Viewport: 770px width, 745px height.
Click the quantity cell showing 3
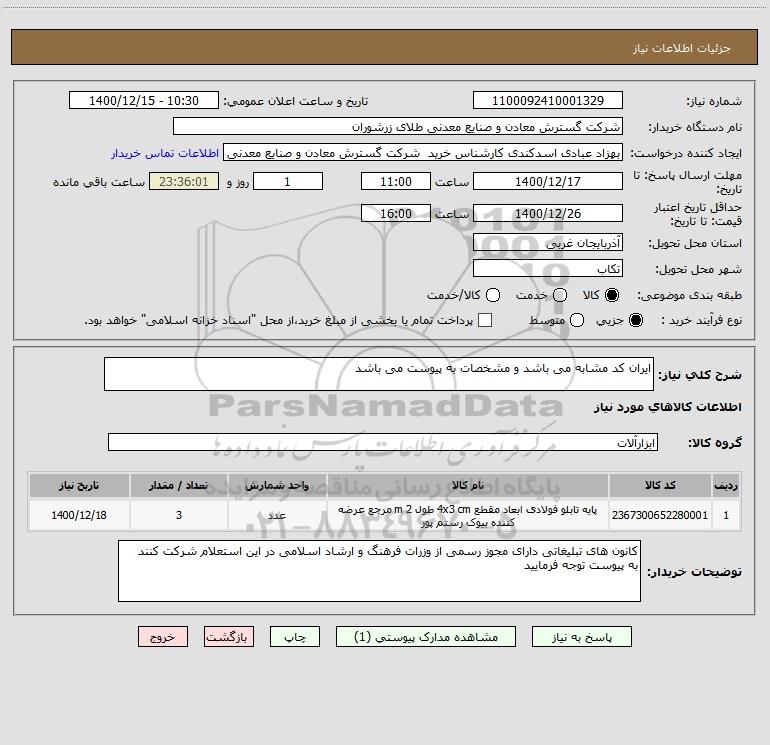point(179,515)
